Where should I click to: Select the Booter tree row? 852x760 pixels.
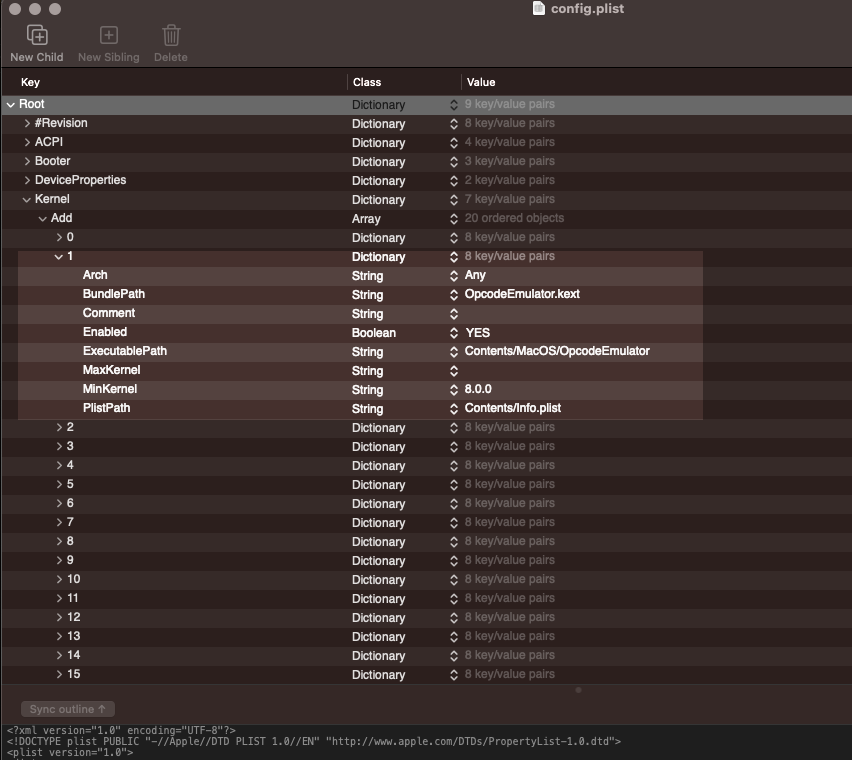(53, 161)
